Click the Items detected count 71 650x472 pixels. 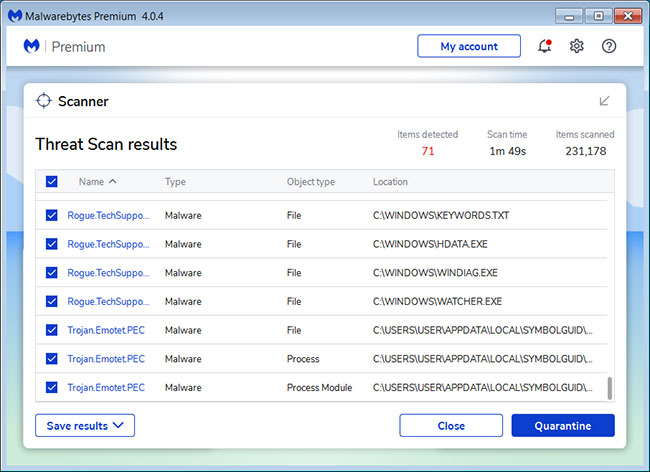pyautogui.click(x=428, y=151)
